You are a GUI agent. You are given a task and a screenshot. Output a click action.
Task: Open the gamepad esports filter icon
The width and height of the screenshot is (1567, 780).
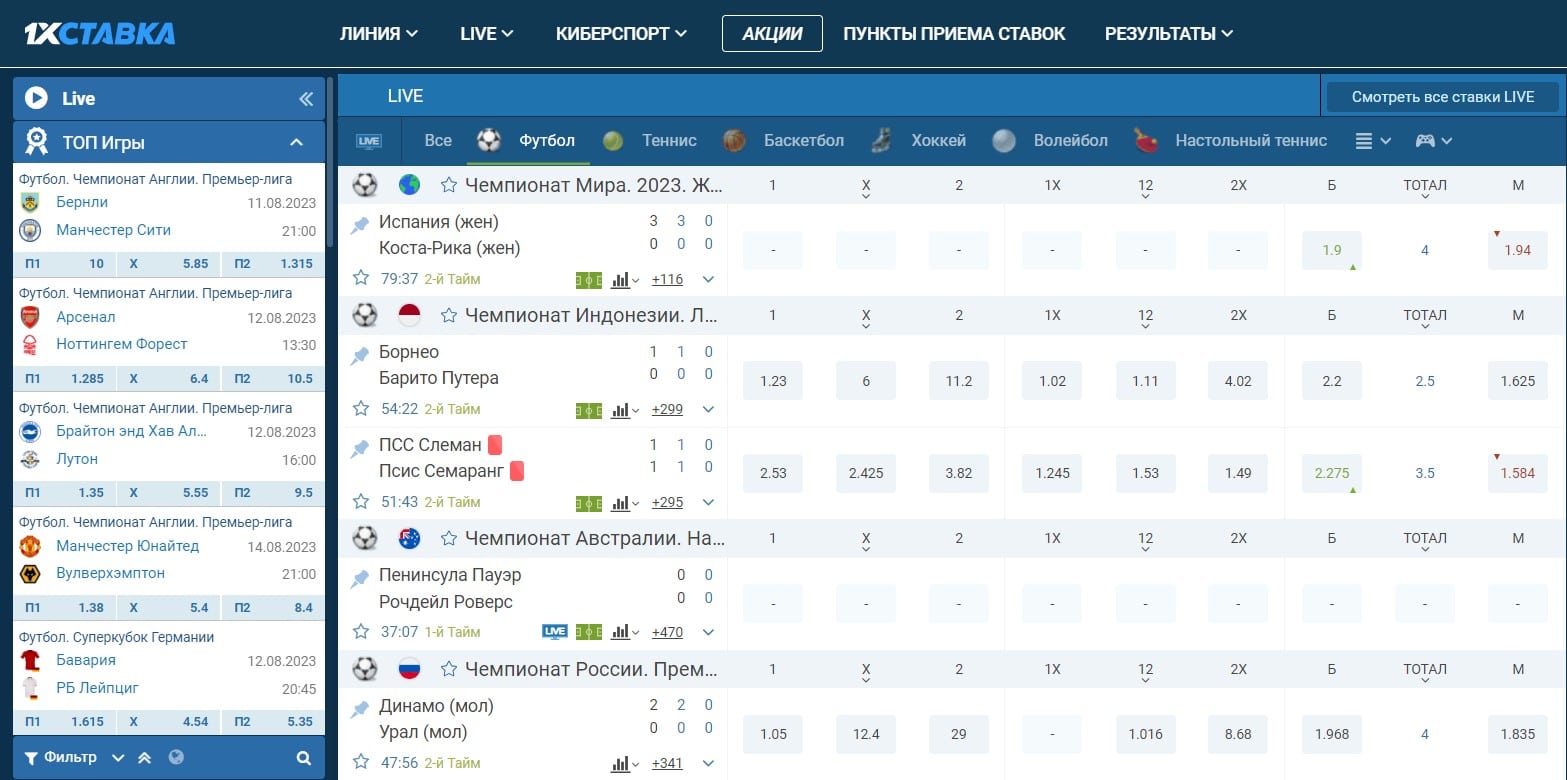pyautogui.click(x=1432, y=141)
